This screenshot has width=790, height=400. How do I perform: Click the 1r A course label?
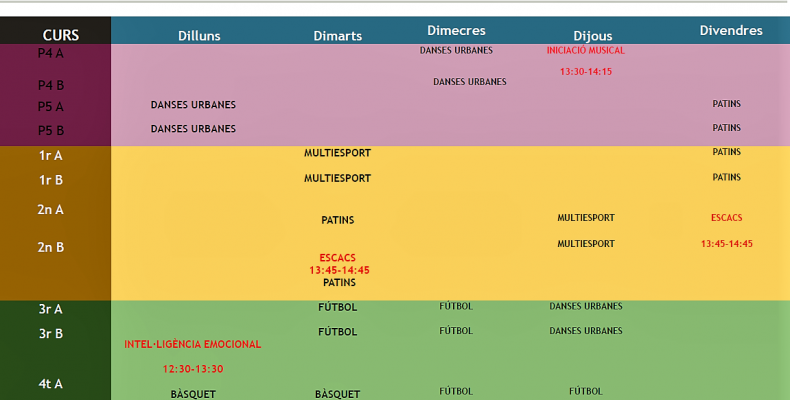(50, 156)
